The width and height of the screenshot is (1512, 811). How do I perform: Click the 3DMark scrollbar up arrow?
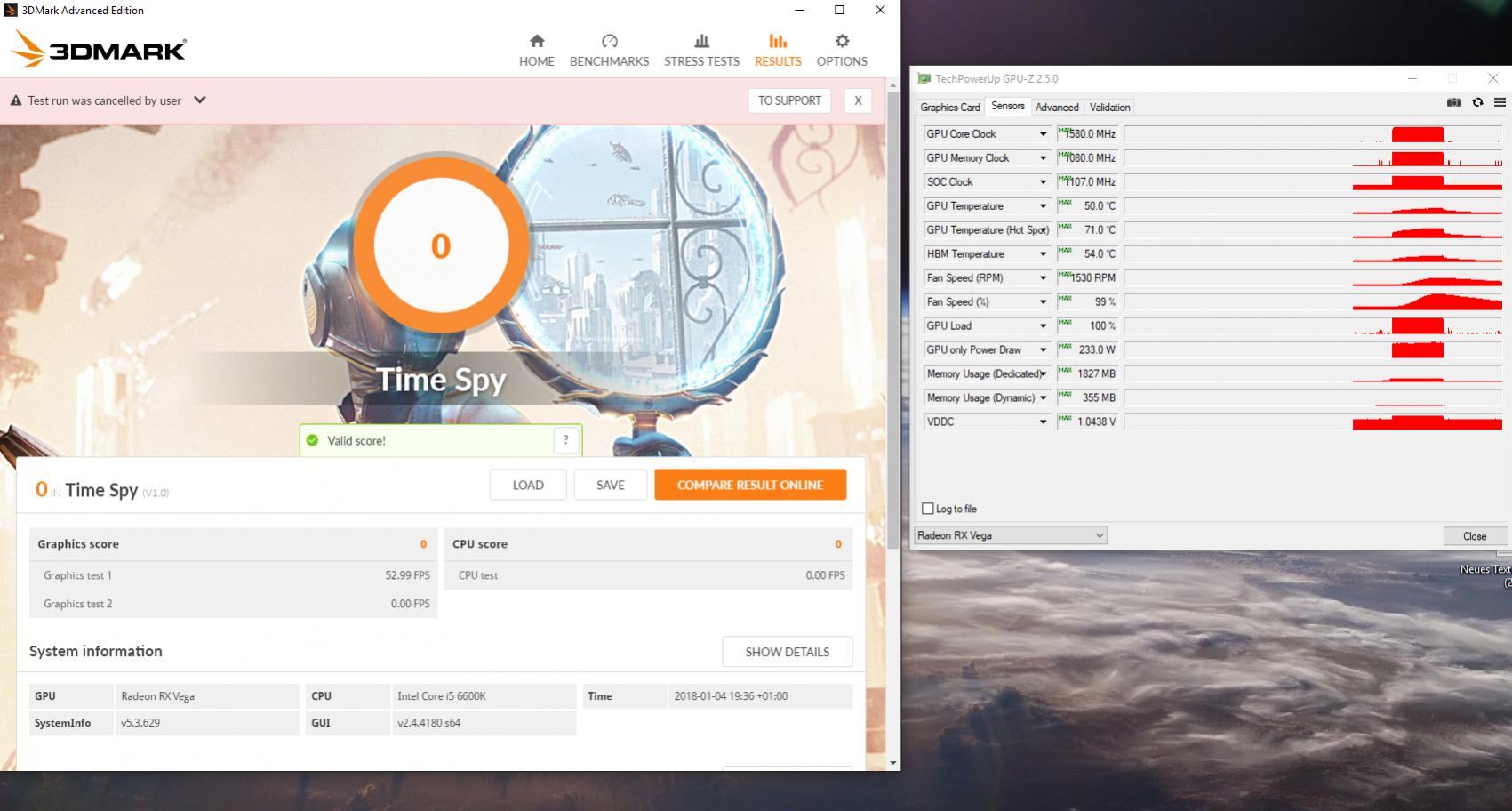click(x=892, y=84)
